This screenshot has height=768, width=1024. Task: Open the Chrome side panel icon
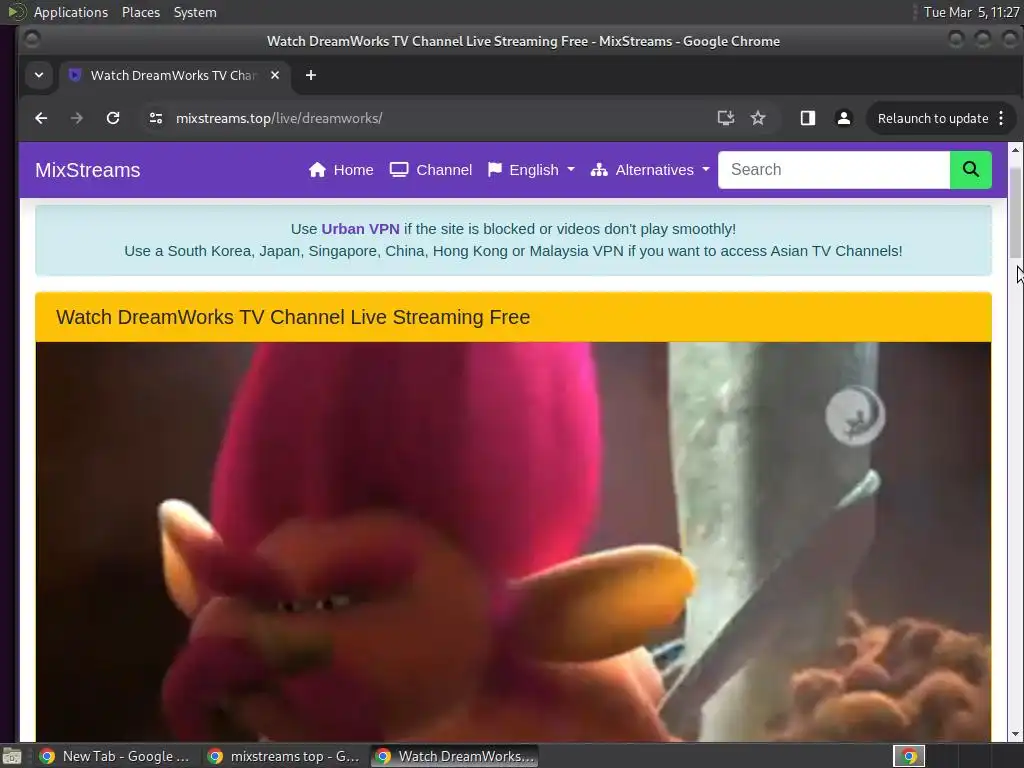pyautogui.click(x=808, y=118)
